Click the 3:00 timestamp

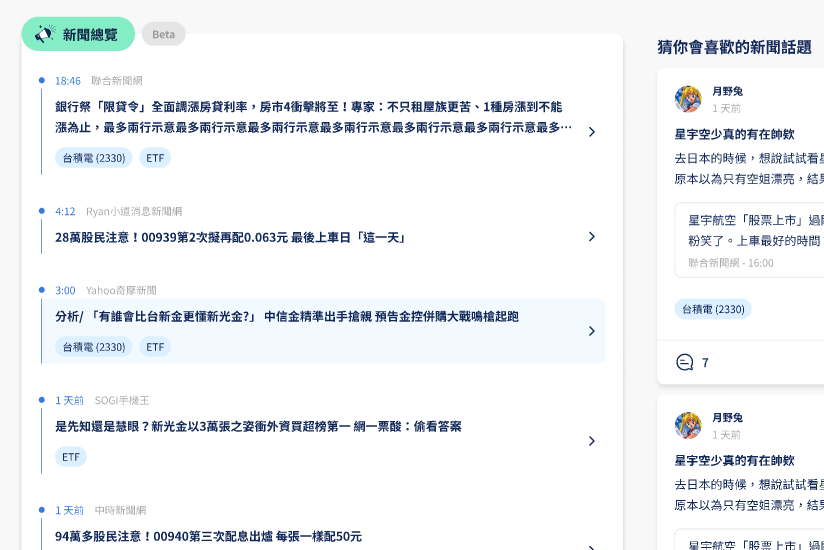65,290
